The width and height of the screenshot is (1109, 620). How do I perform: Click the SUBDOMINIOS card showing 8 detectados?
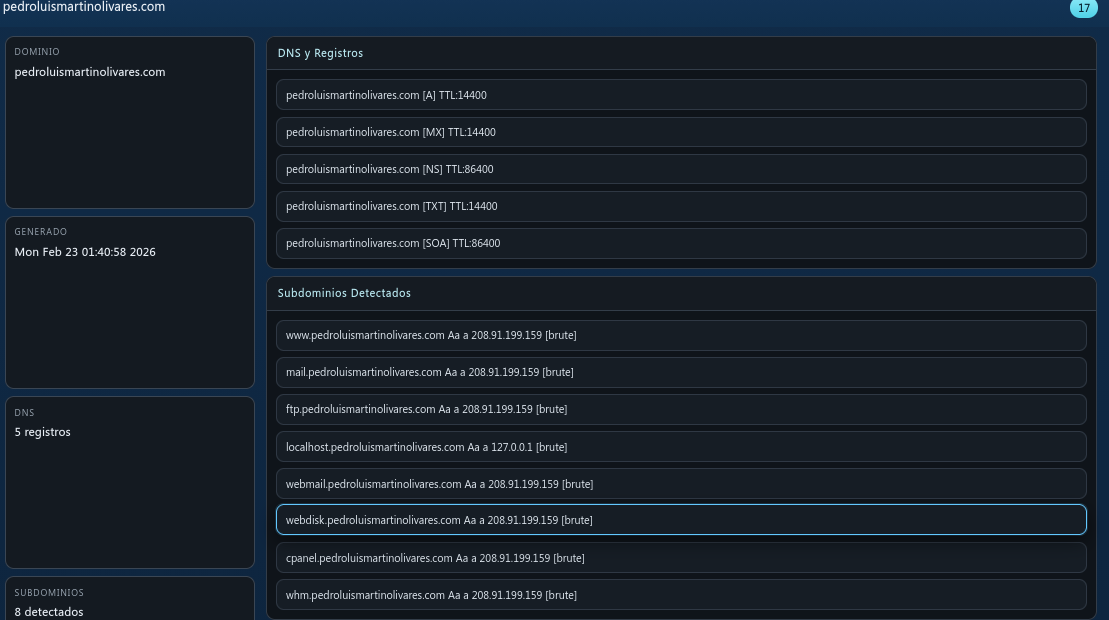(130, 600)
